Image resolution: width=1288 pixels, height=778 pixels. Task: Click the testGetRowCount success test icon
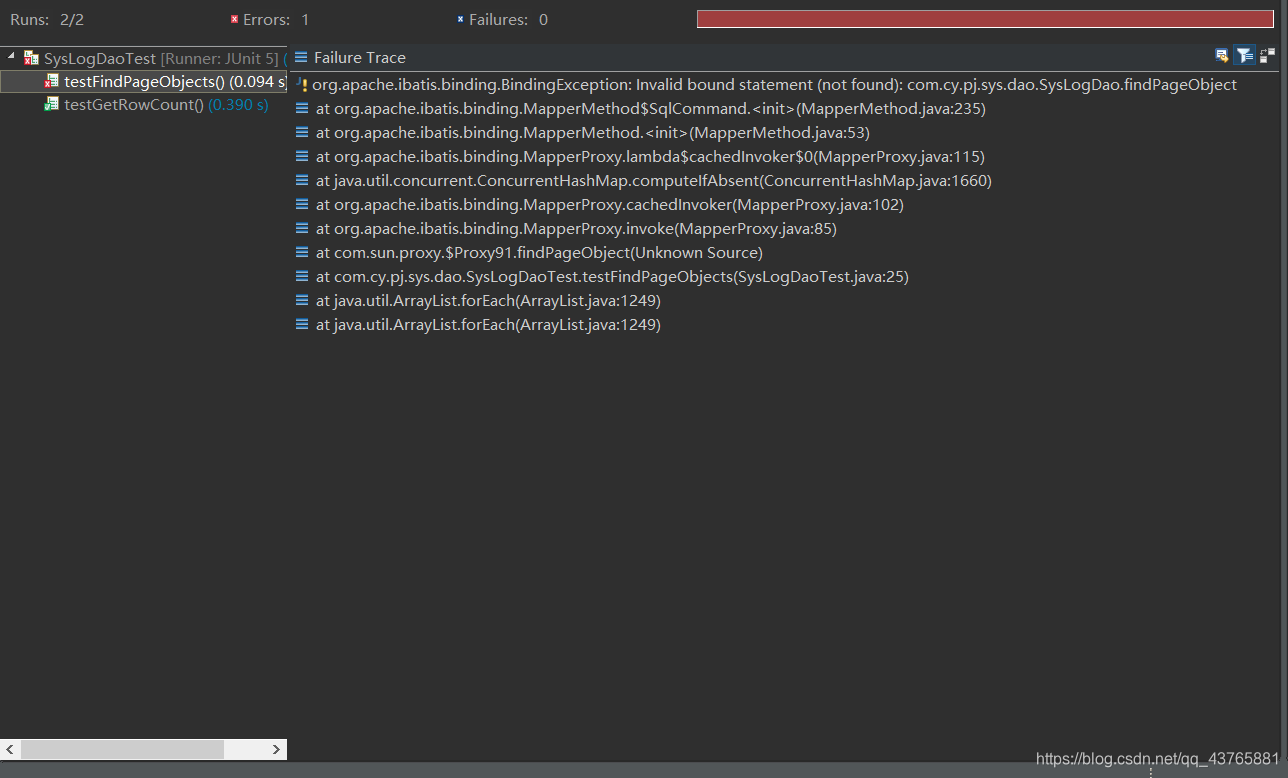[x=52, y=105]
